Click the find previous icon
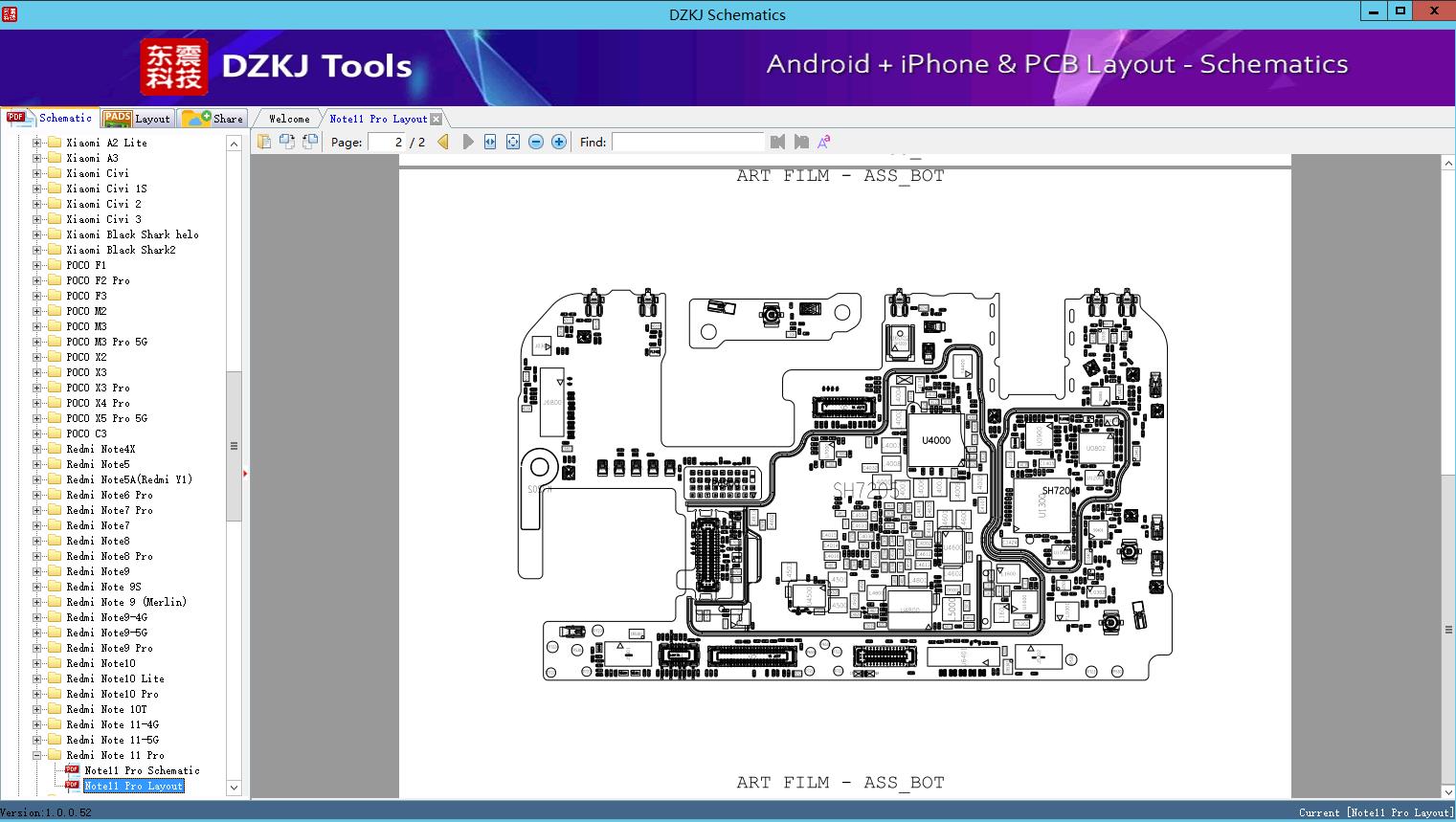Screen dimensions: 1456x822 777,142
